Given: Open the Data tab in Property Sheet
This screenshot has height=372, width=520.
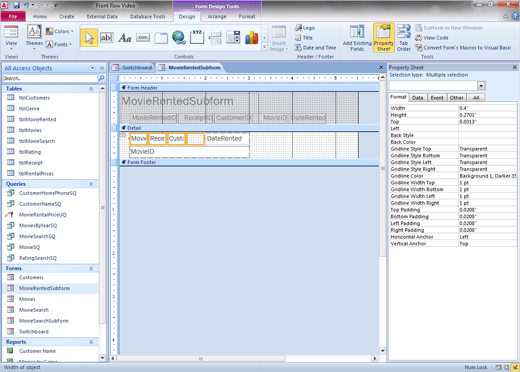Looking at the screenshot, I should click(x=417, y=98).
